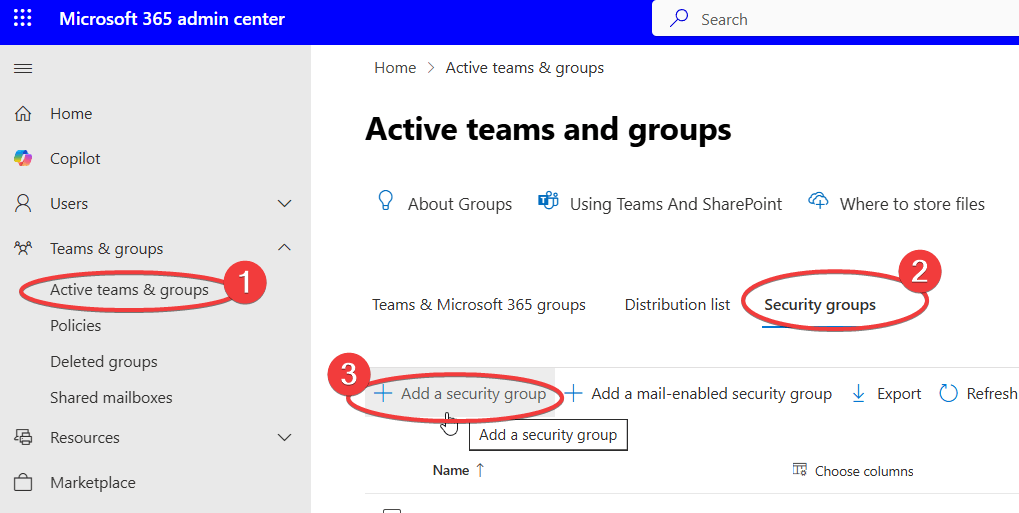
Task: Open the app launcher waffle icon
Action: click(23, 18)
